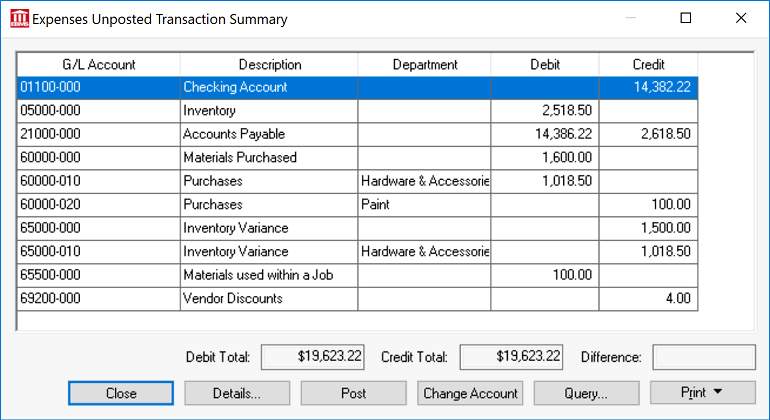770x420 pixels.
Task: Click the empty Difference field
Action: [x=704, y=357]
